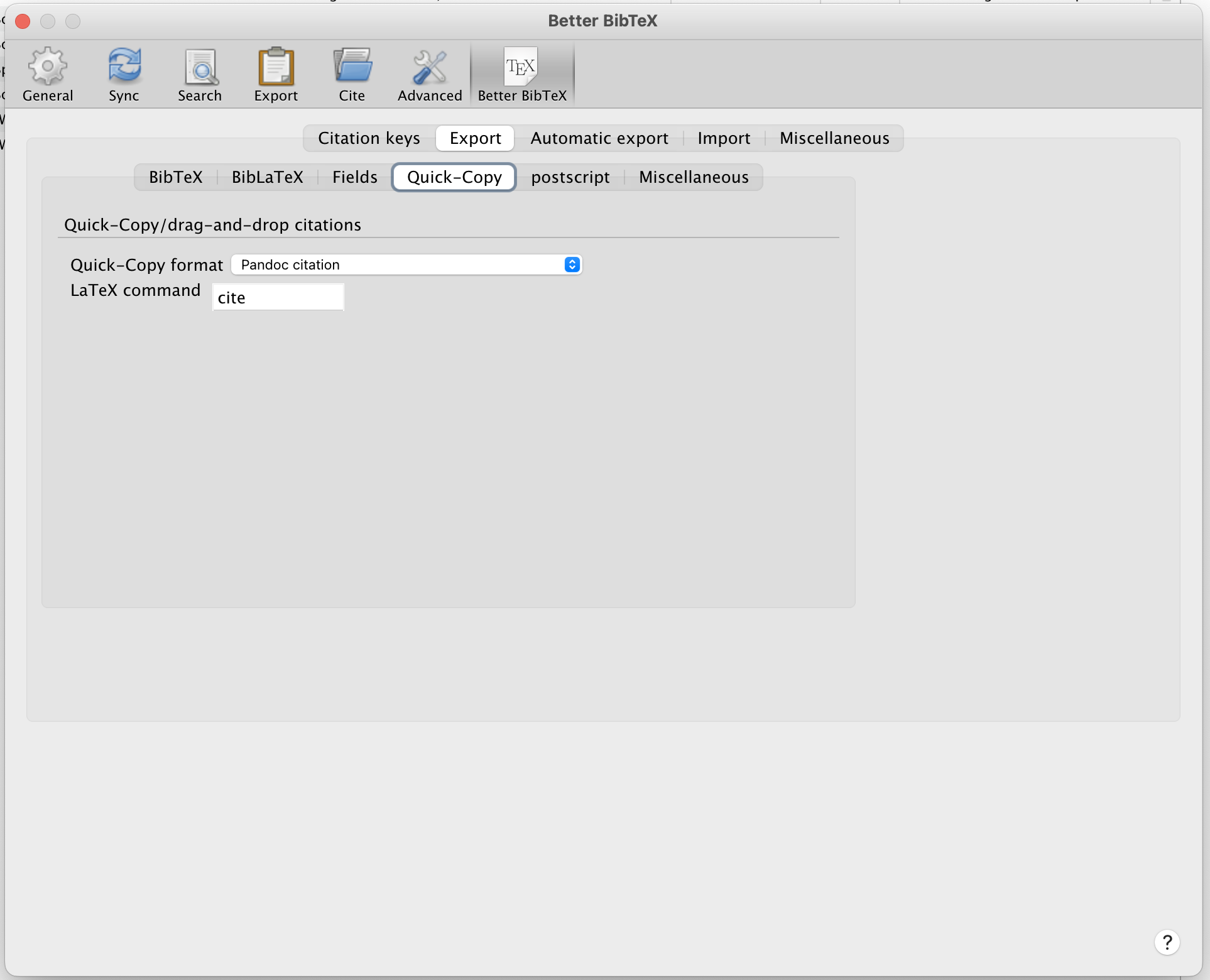Open the Fields sub-tab

(355, 177)
